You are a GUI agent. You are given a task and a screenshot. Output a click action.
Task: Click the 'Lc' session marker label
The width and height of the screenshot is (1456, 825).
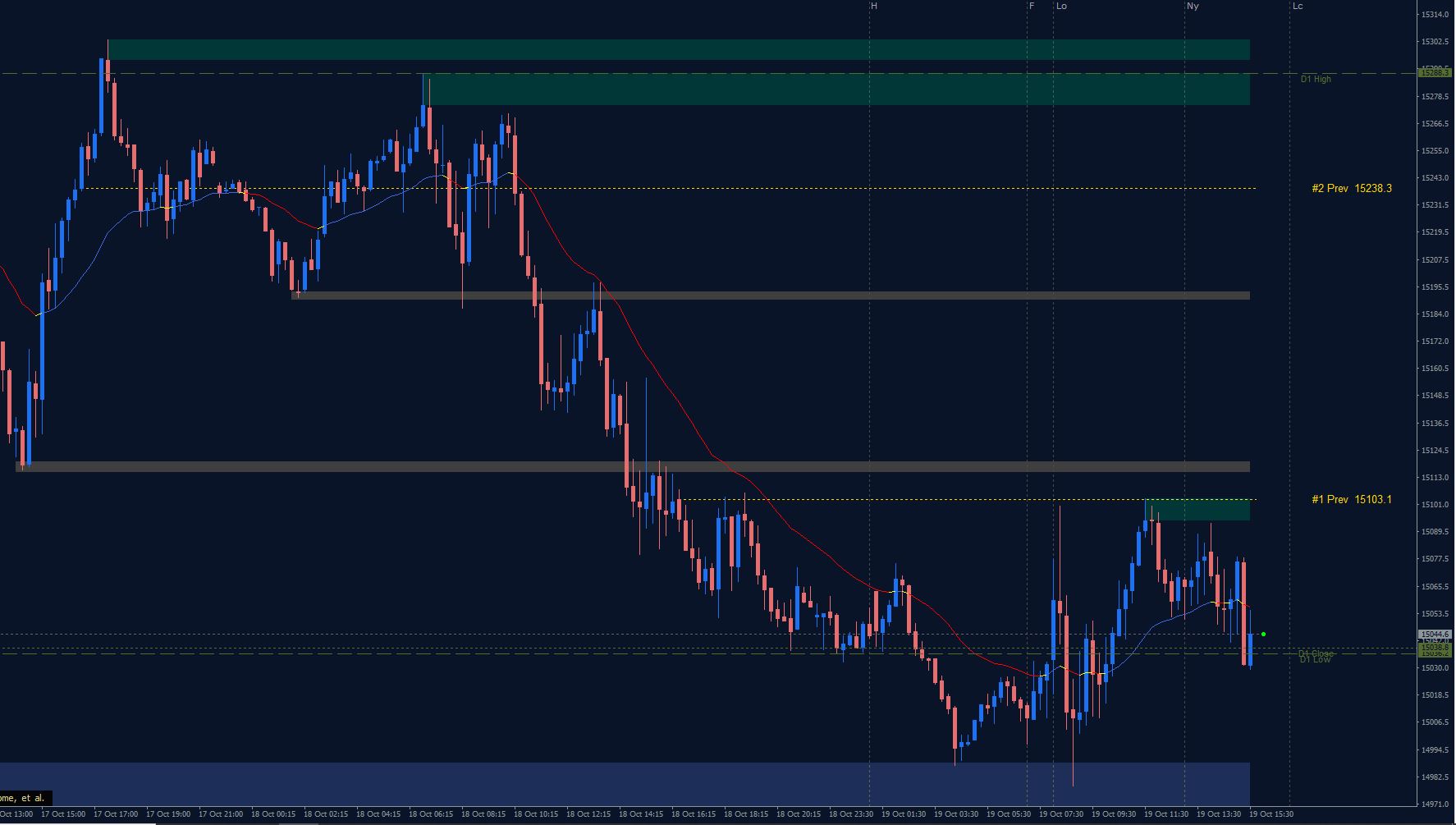[1298, 6]
